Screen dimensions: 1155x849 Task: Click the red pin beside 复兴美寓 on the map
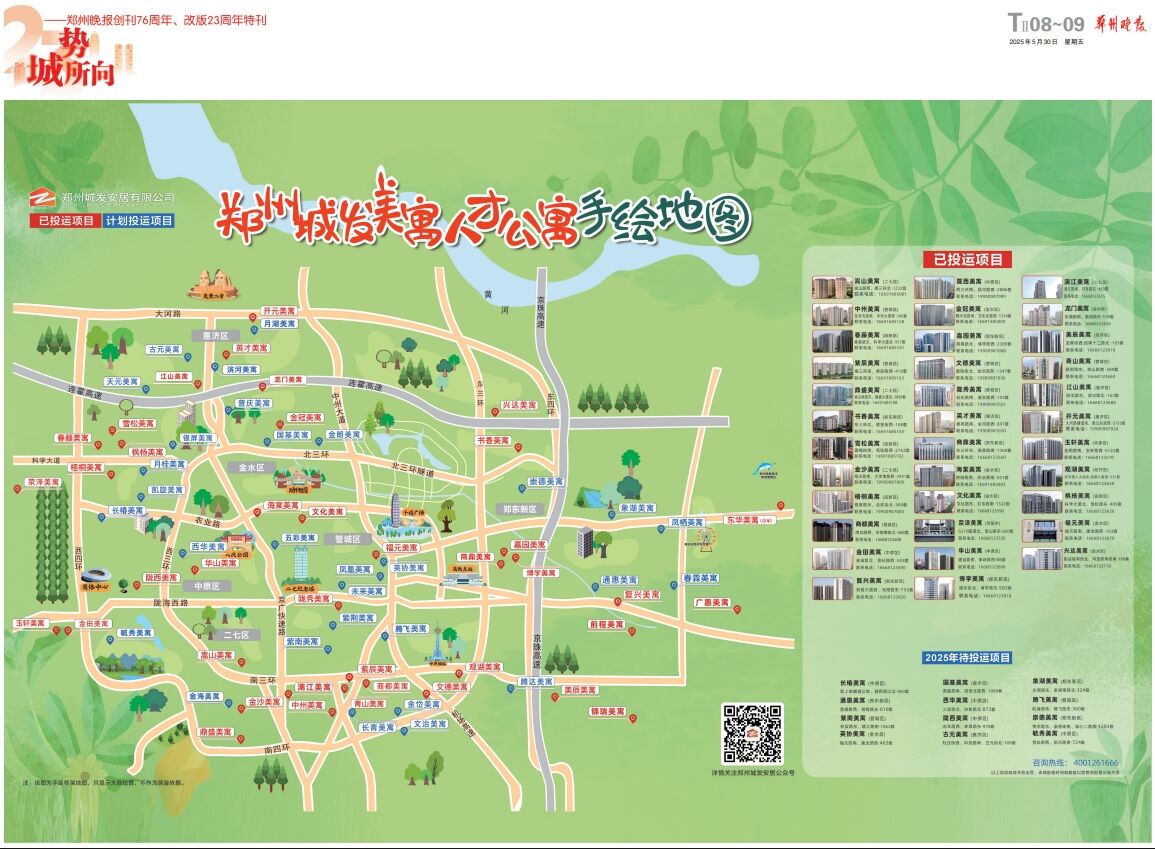coord(618,602)
